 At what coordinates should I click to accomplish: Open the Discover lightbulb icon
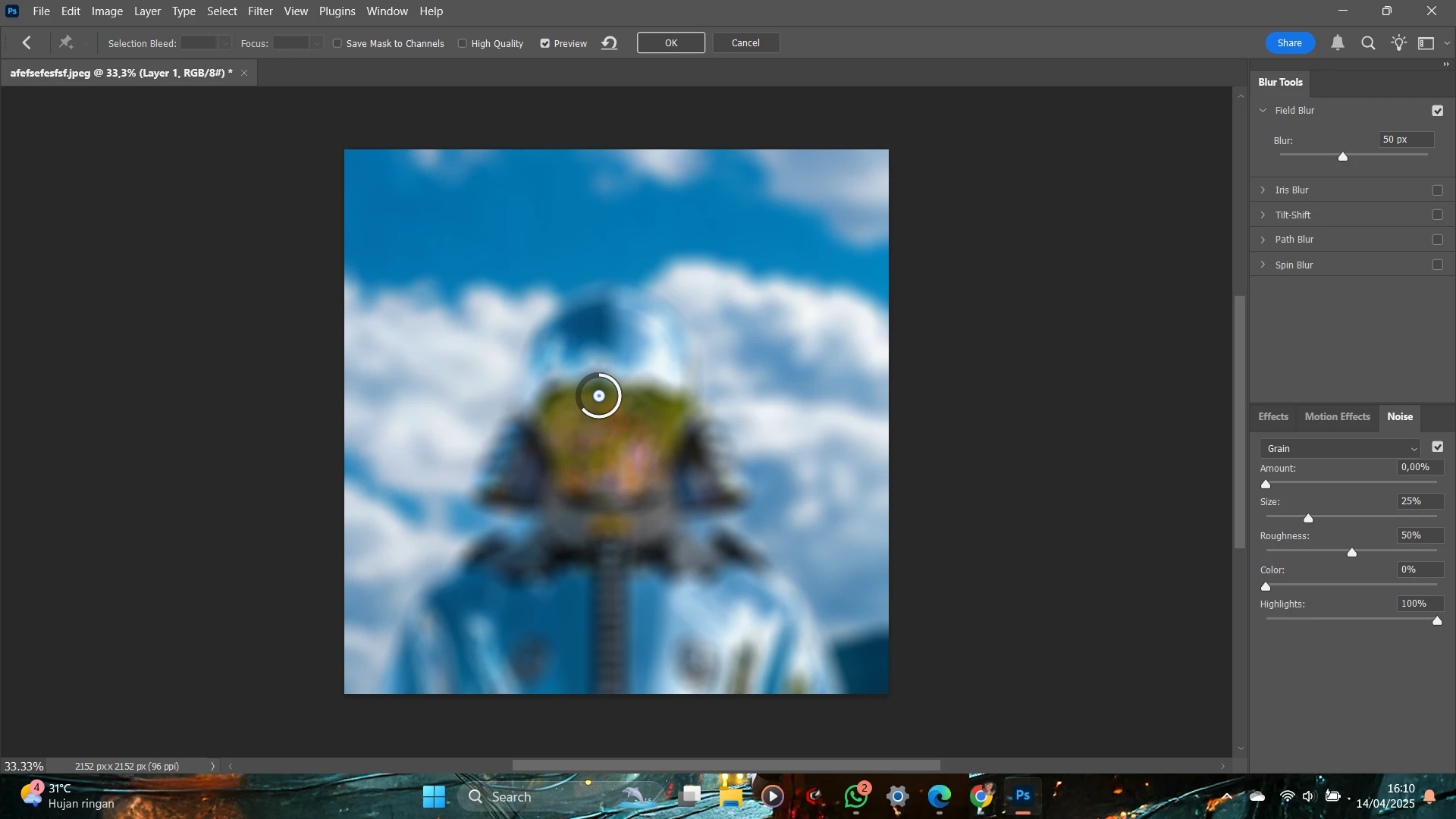(1398, 43)
